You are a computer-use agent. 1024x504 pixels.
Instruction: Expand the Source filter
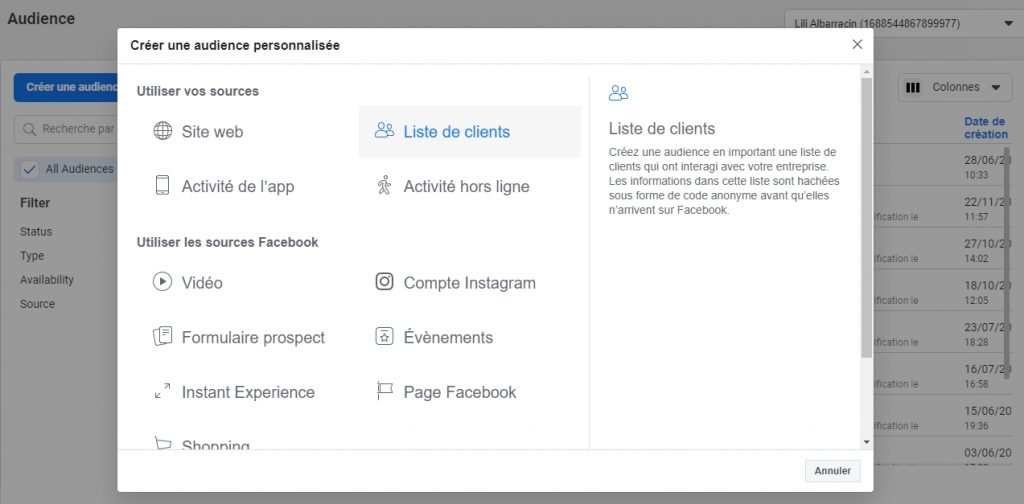click(37, 304)
